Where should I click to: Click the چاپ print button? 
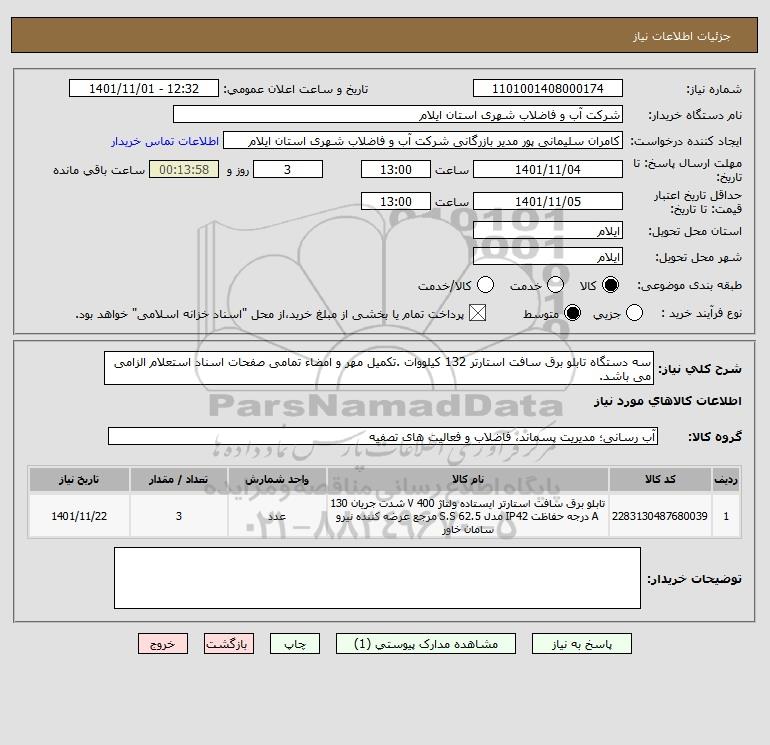click(295, 644)
